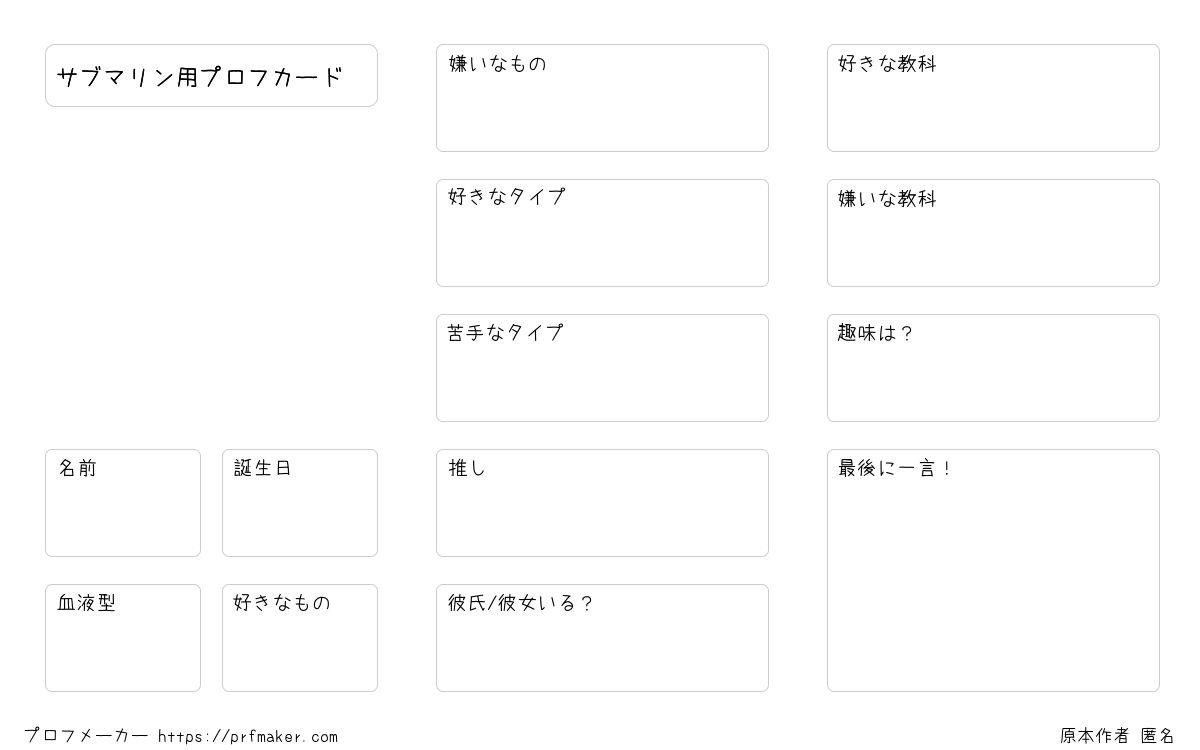Click the 誕生日 label text
The image size is (1200, 750).
263,468
